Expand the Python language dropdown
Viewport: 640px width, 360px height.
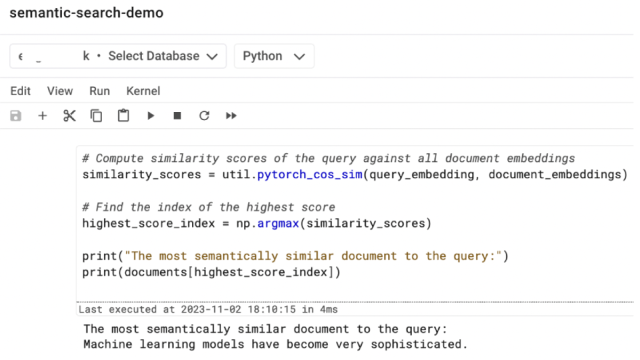(x=274, y=56)
